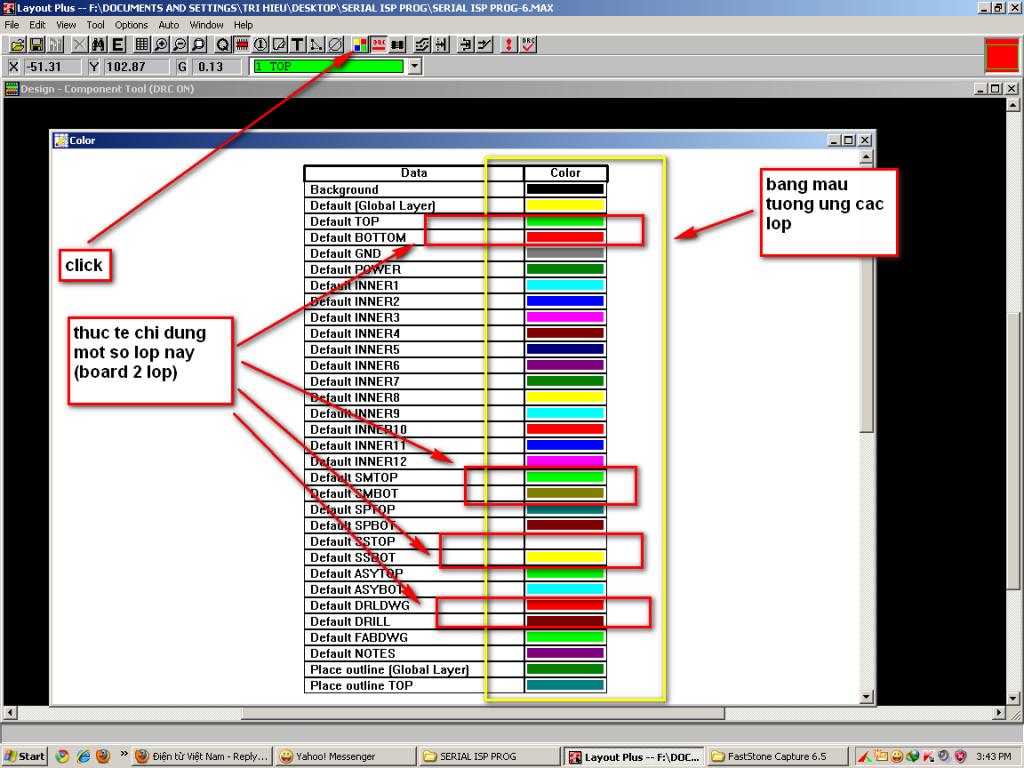Open the File menu
The height and width of the screenshot is (768, 1024).
(12, 25)
